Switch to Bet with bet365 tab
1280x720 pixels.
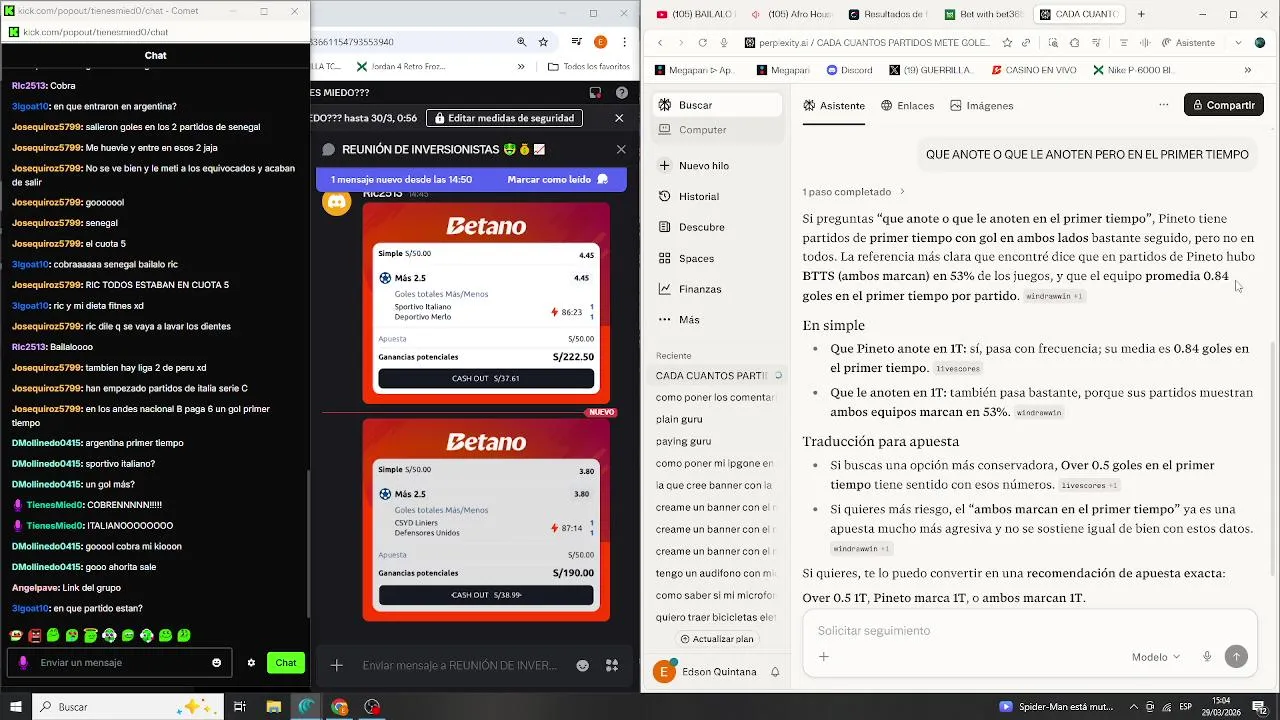984,14
